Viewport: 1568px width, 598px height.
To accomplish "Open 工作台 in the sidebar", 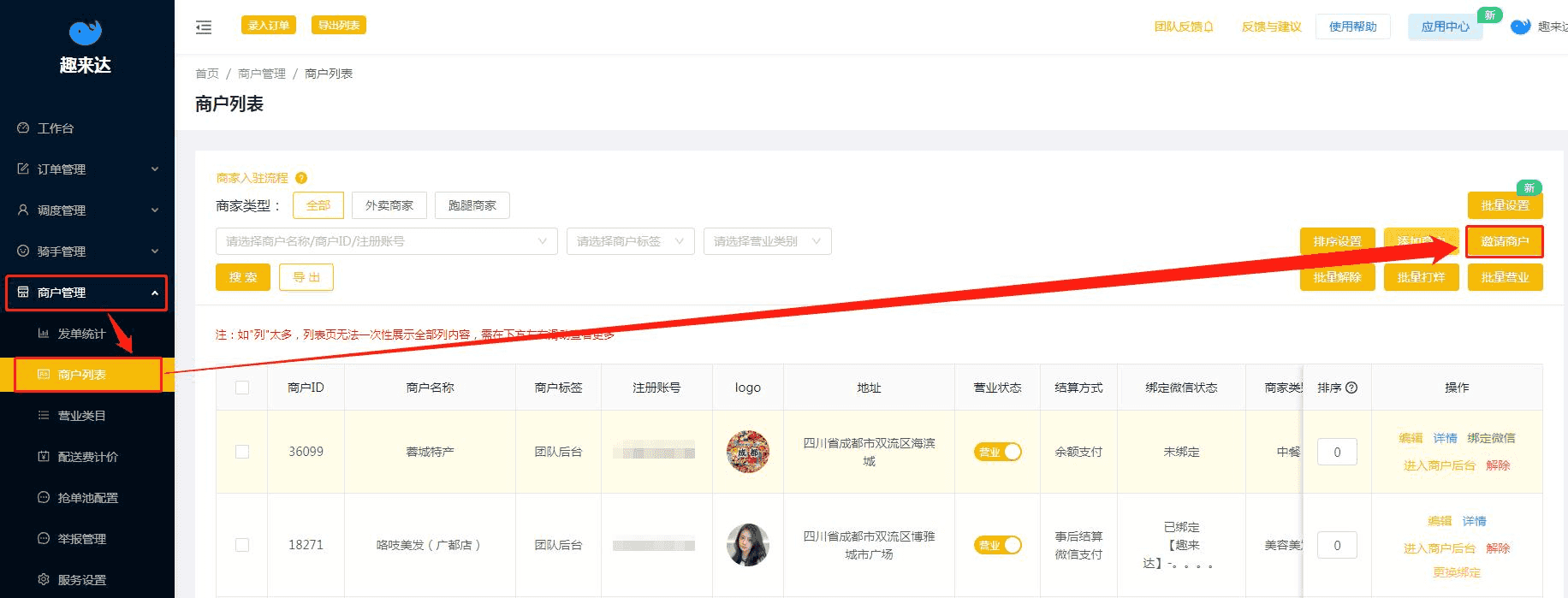I will [x=87, y=128].
